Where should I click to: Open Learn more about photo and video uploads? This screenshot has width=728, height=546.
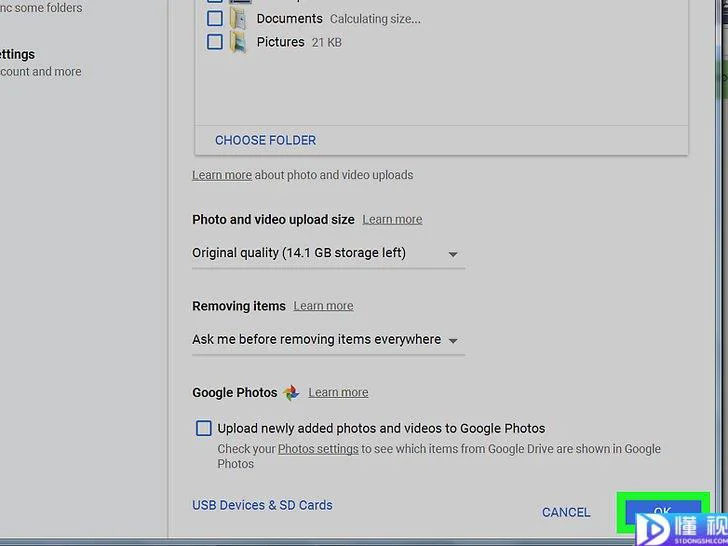(222, 175)
